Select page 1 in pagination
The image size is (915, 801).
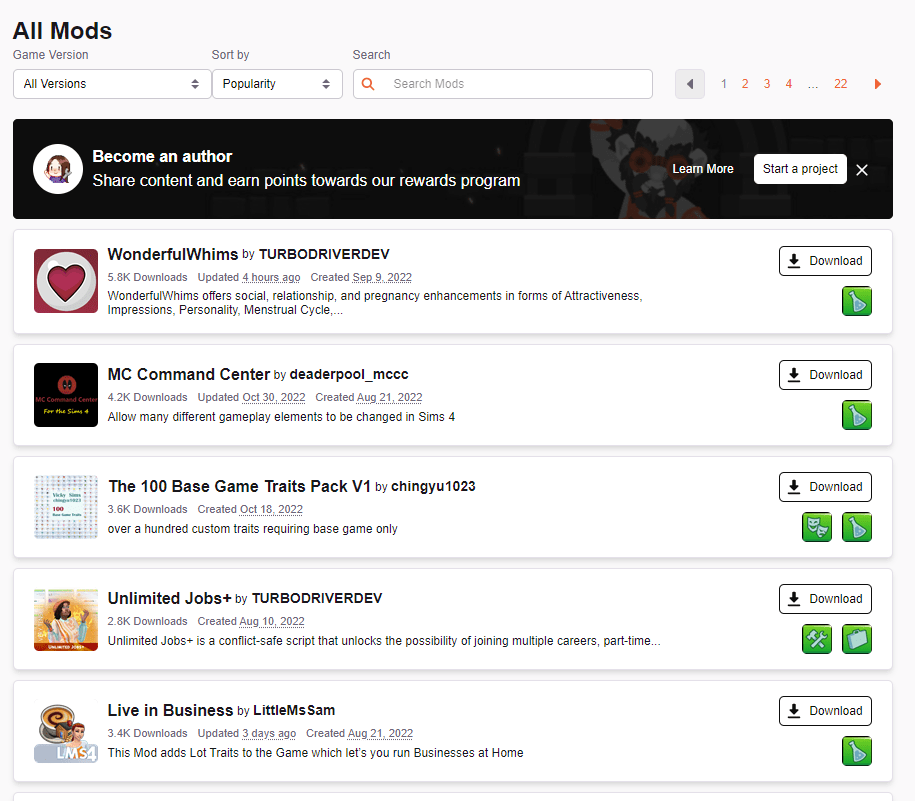[x=724, y=84]
